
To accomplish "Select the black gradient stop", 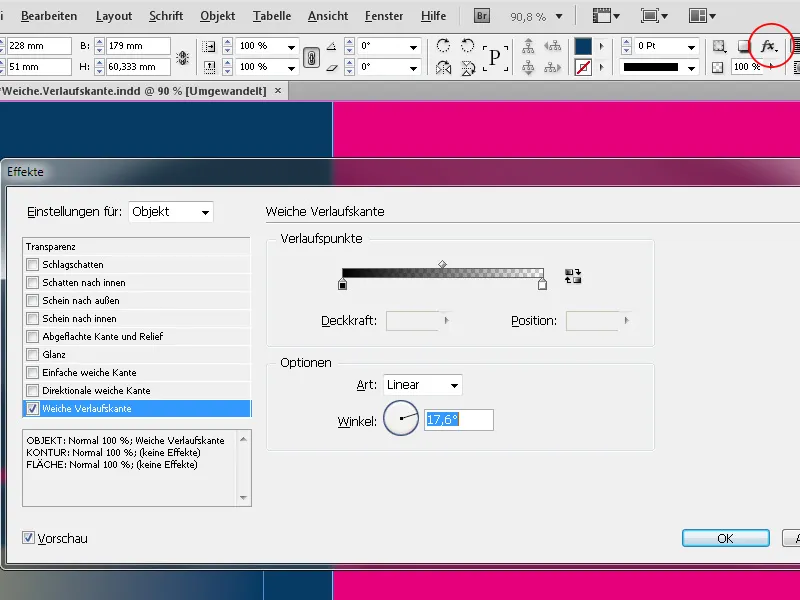I will (342, 285).
